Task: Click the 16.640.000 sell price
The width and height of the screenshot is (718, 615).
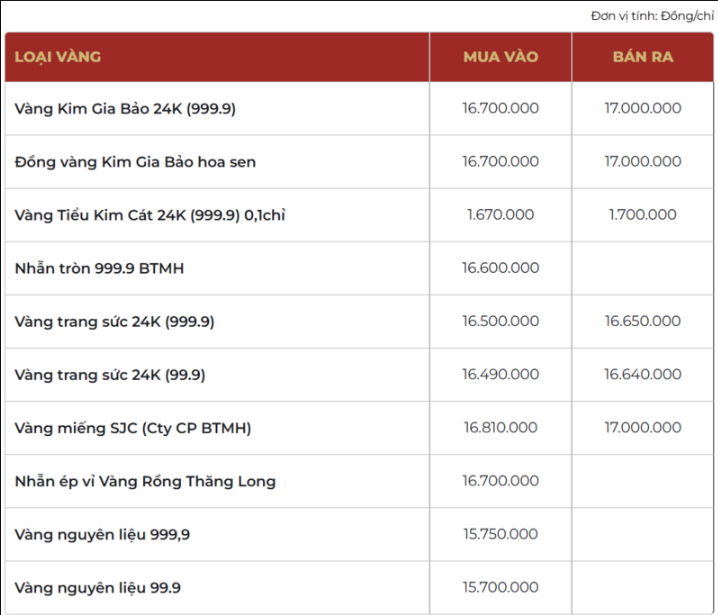Action: coord(643,374)
